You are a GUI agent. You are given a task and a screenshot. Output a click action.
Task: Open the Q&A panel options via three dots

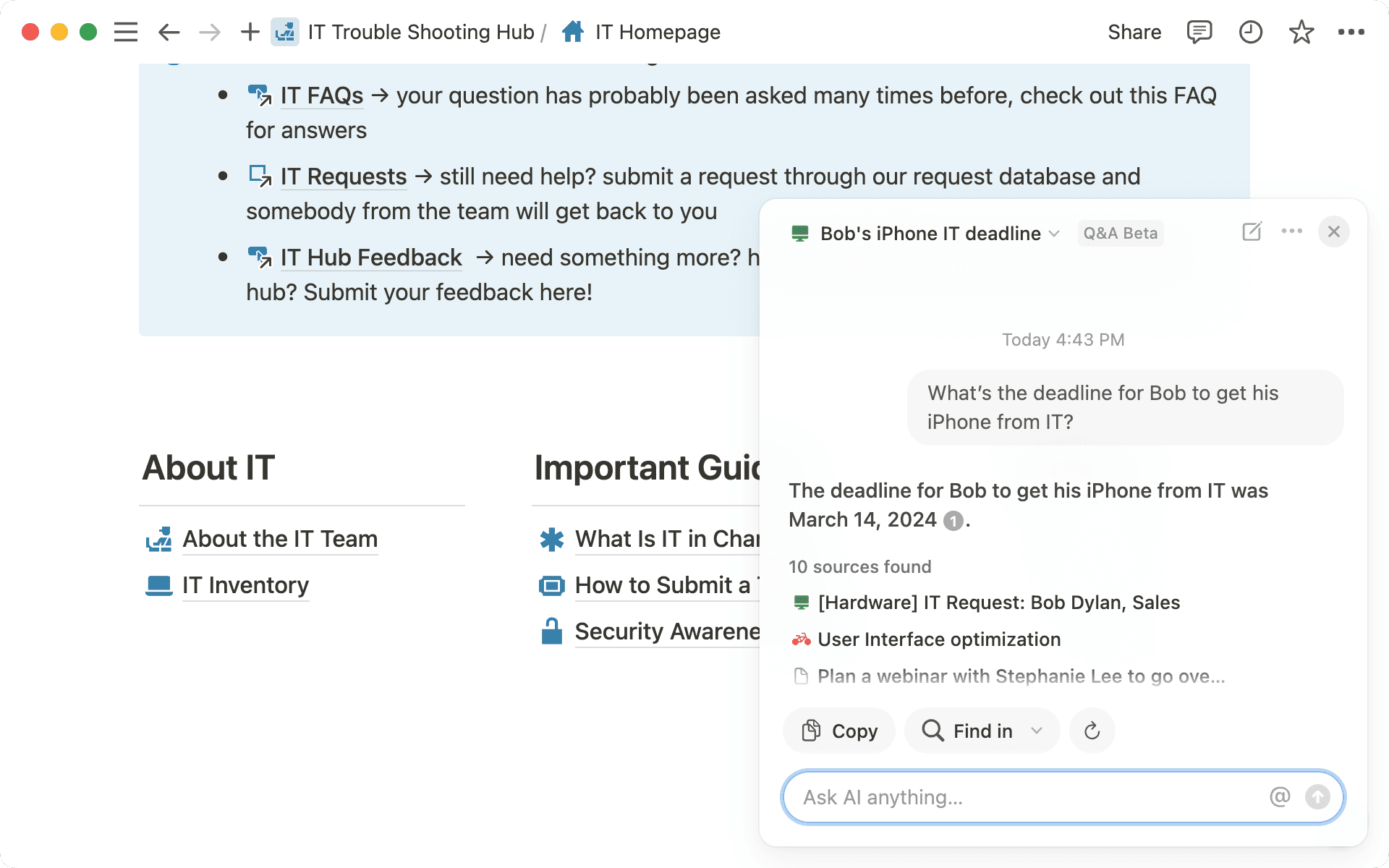(1293, 231)
